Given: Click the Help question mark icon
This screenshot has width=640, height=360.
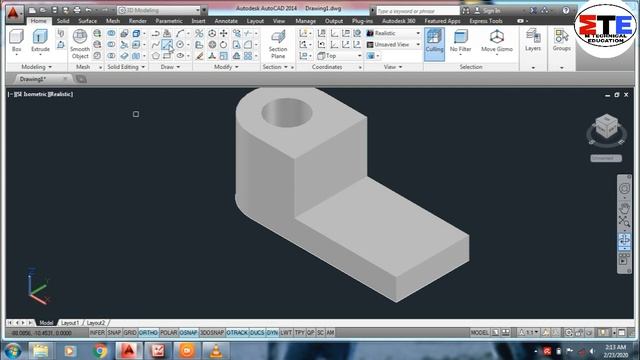Looking at the screenshot, I should (x=566, y=11).
